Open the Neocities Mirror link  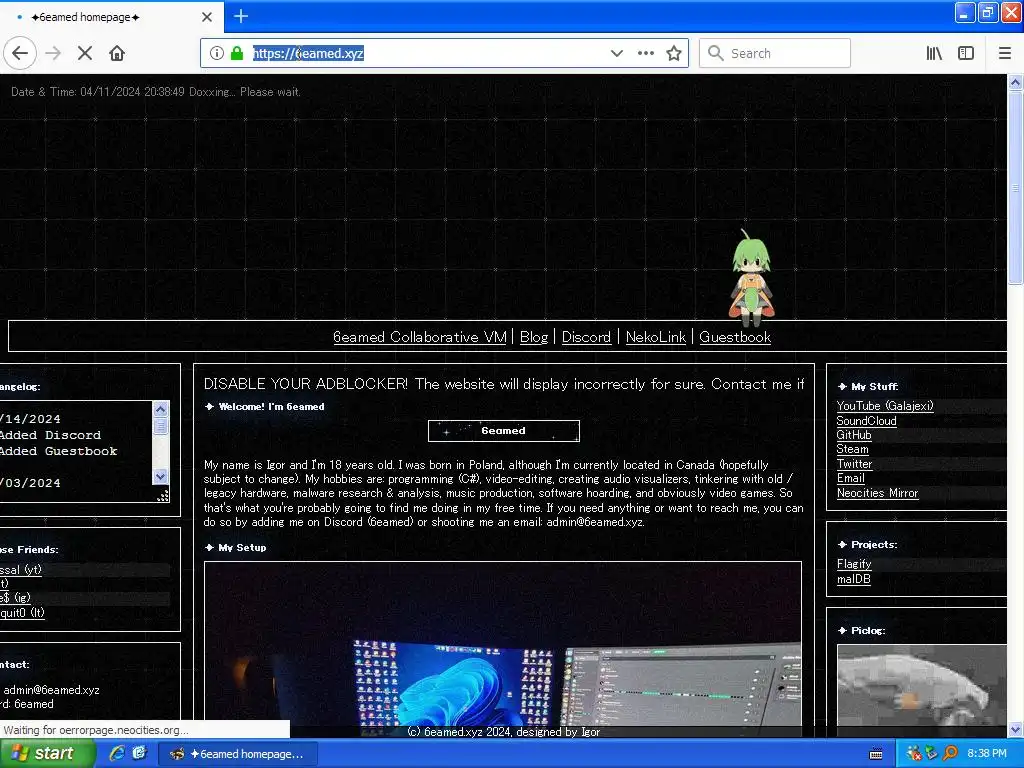[x=878, y=493]
